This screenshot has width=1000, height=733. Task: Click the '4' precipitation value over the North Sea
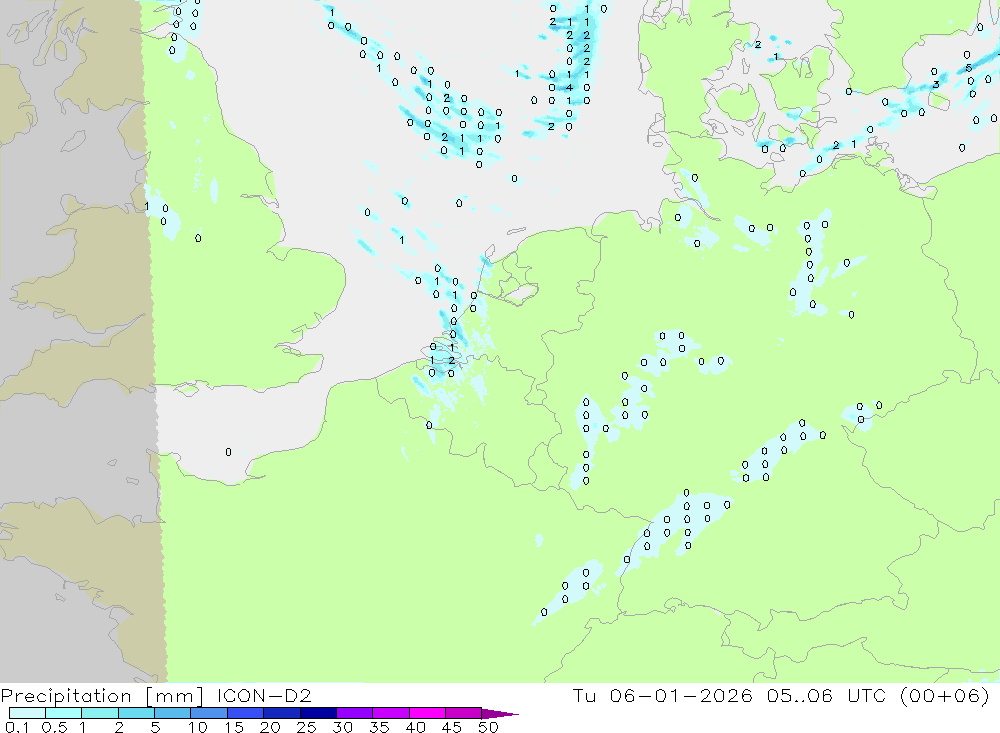570,87
